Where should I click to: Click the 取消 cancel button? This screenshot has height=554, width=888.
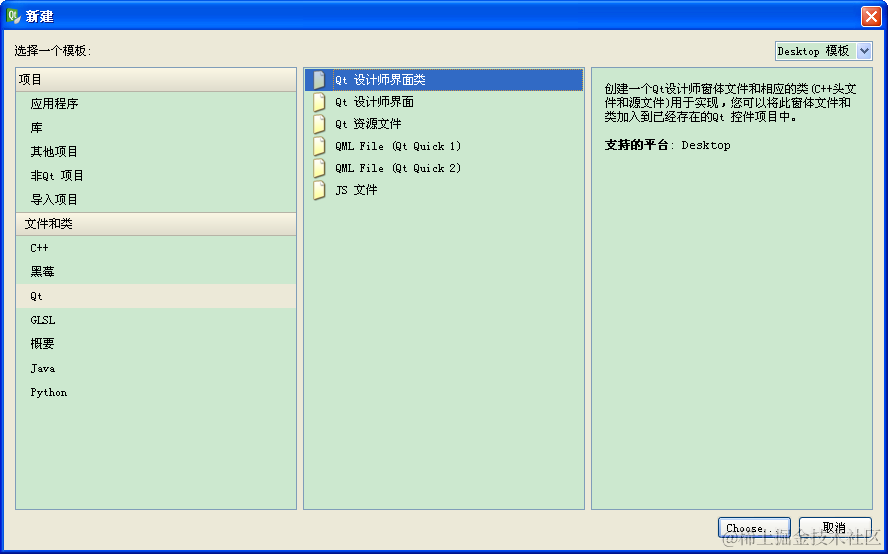835,528
